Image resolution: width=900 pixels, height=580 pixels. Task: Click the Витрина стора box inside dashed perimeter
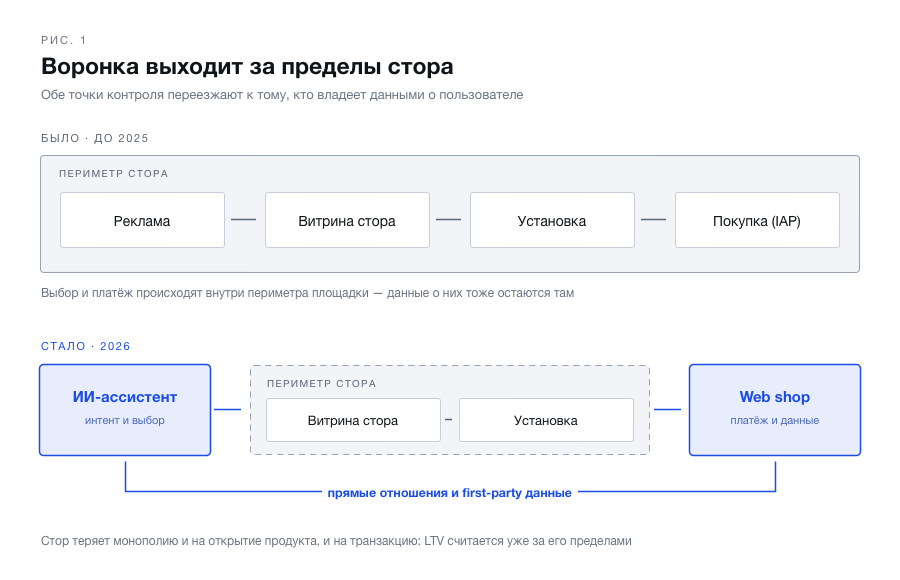tap(354, 420)
